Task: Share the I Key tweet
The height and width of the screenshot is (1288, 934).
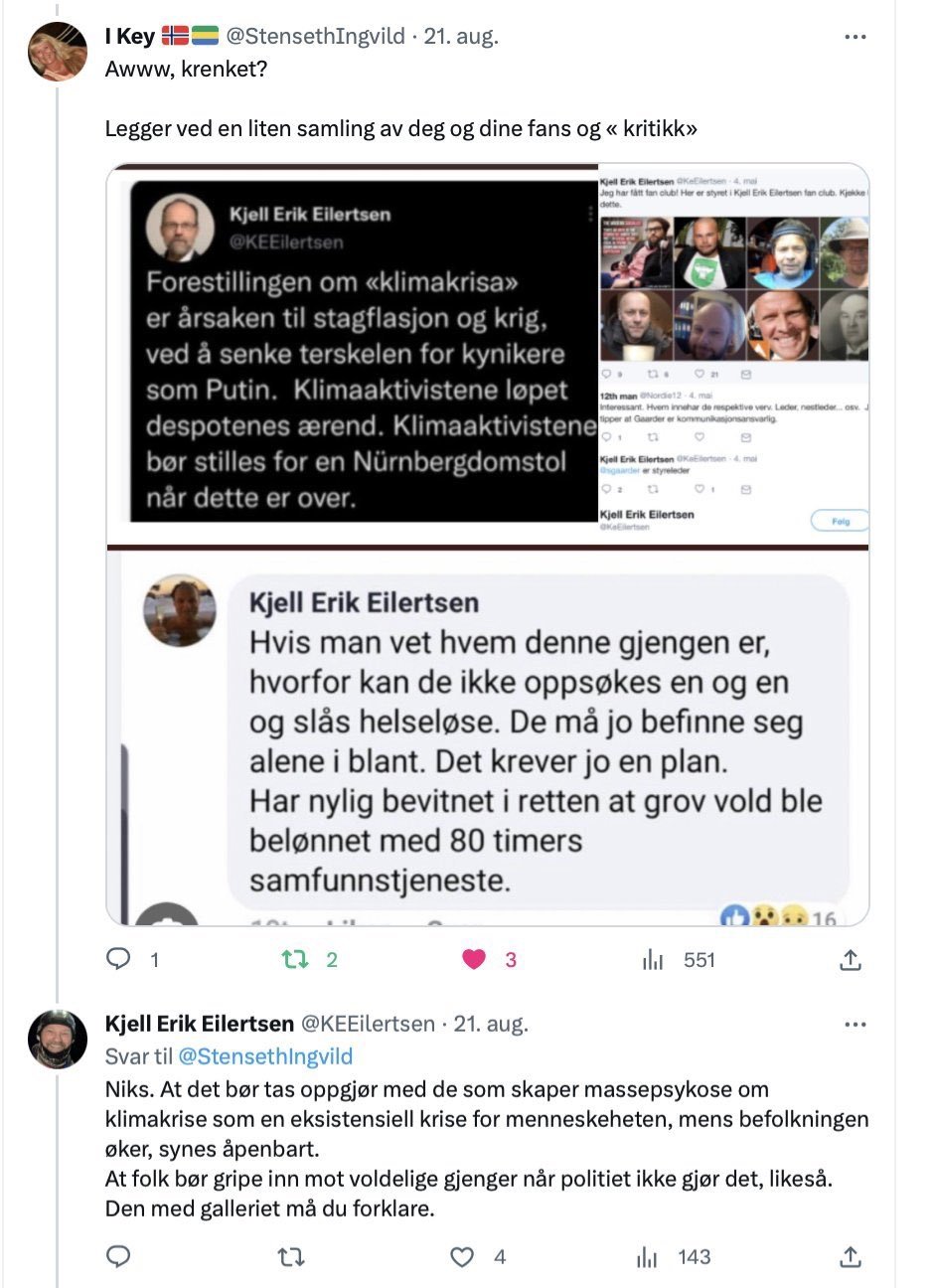Action: point(850,960)
